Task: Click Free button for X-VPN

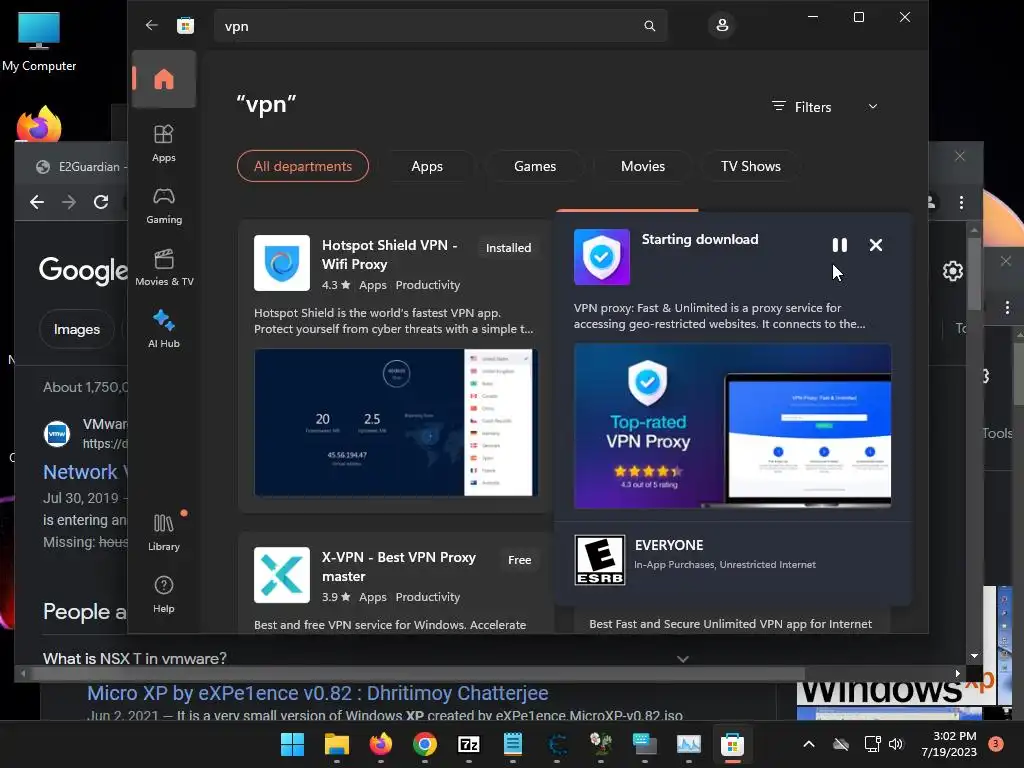Action: click(x=519, y=560)
